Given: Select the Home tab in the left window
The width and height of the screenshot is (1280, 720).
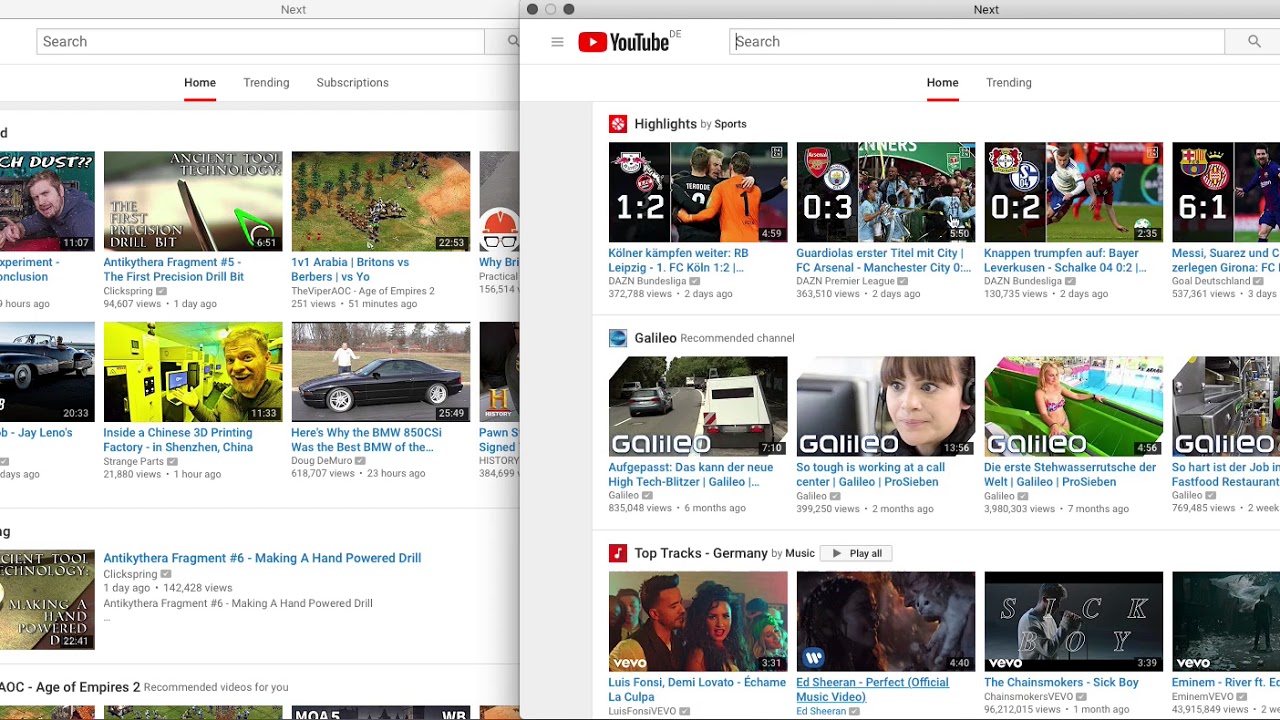Looking at the screenshot, I should click(200, 83).
